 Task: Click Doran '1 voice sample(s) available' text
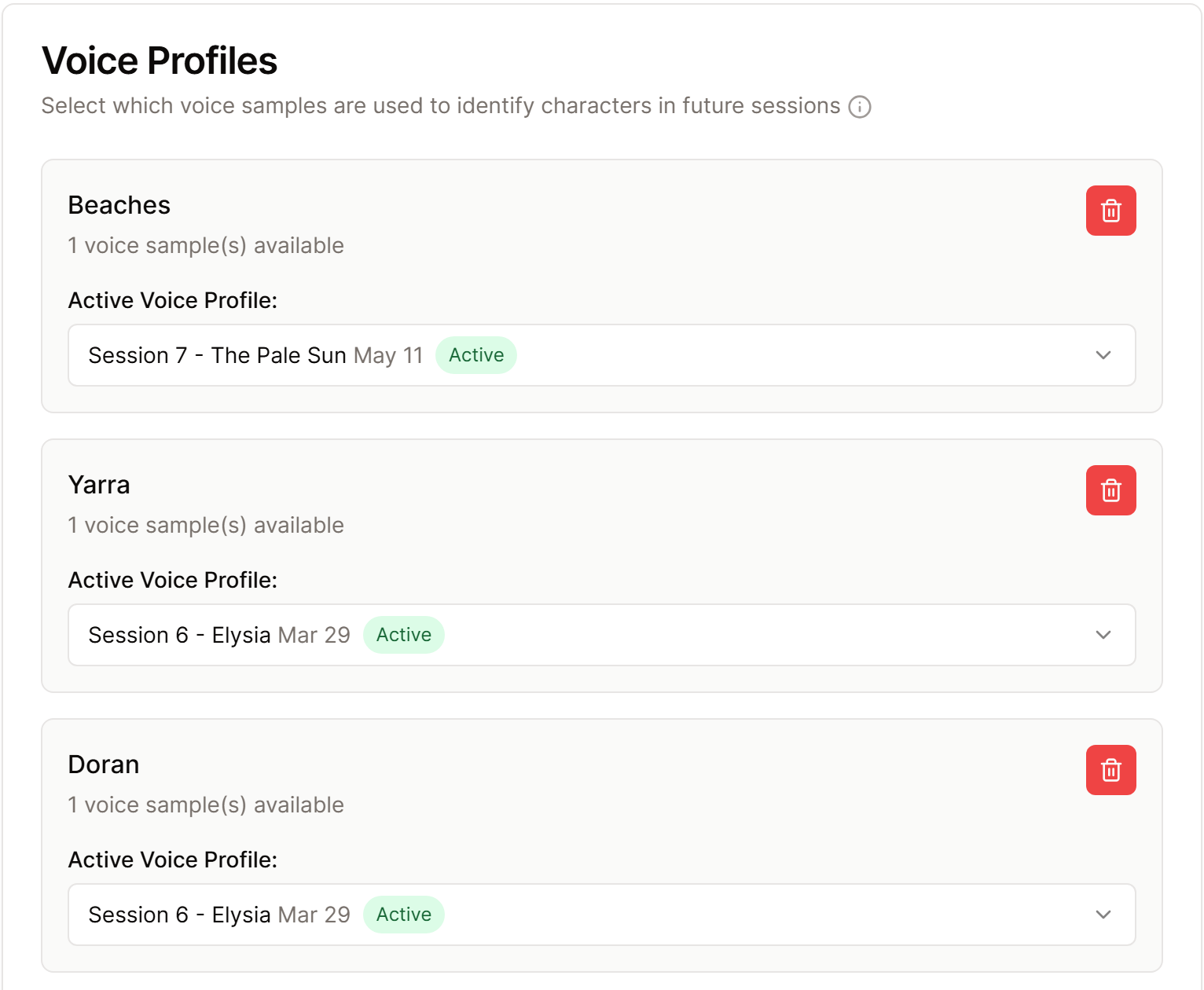(x=206, y=805)
